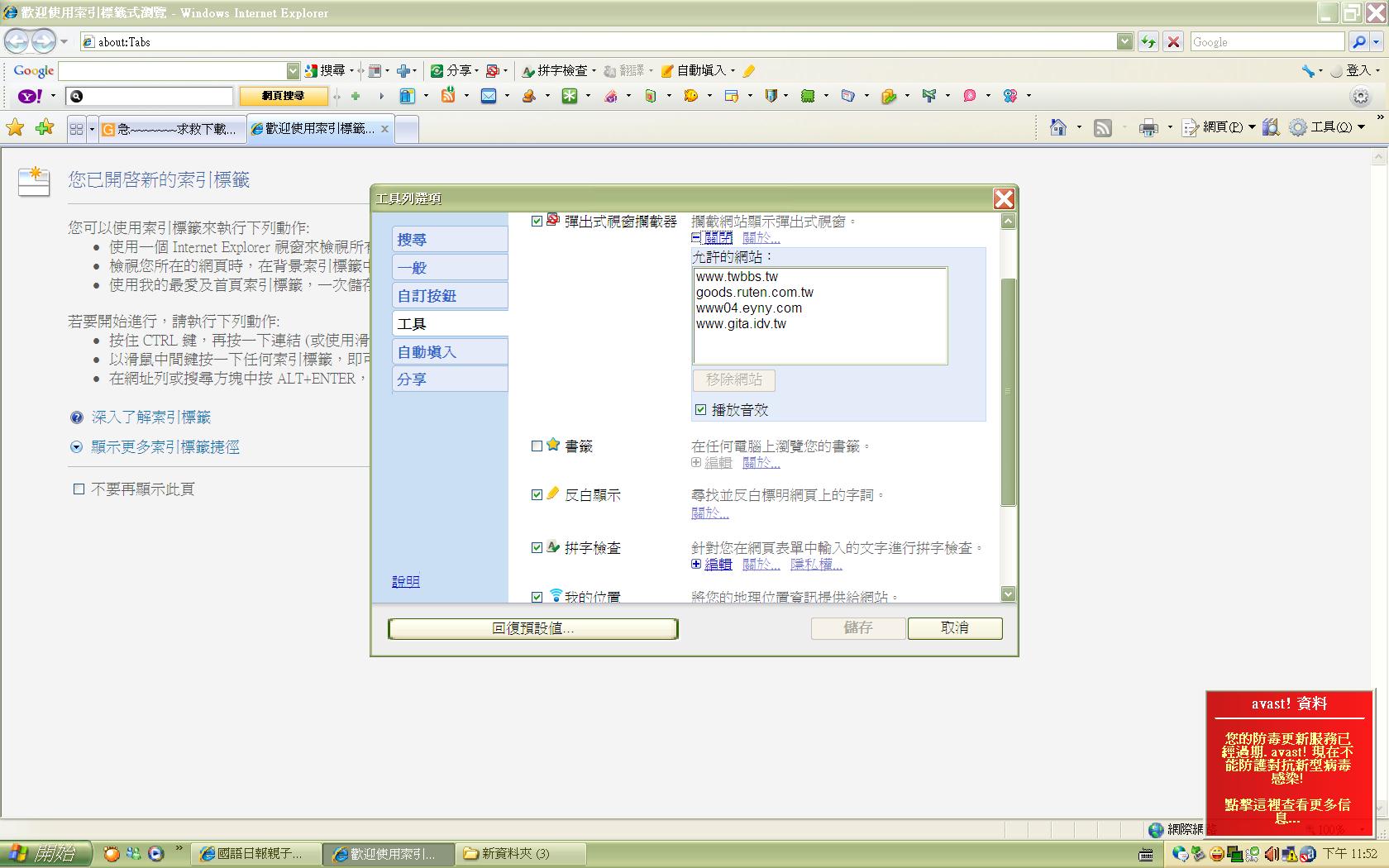
Task: Open Favorites Center star icon
Action: click(x=15, y=127)
